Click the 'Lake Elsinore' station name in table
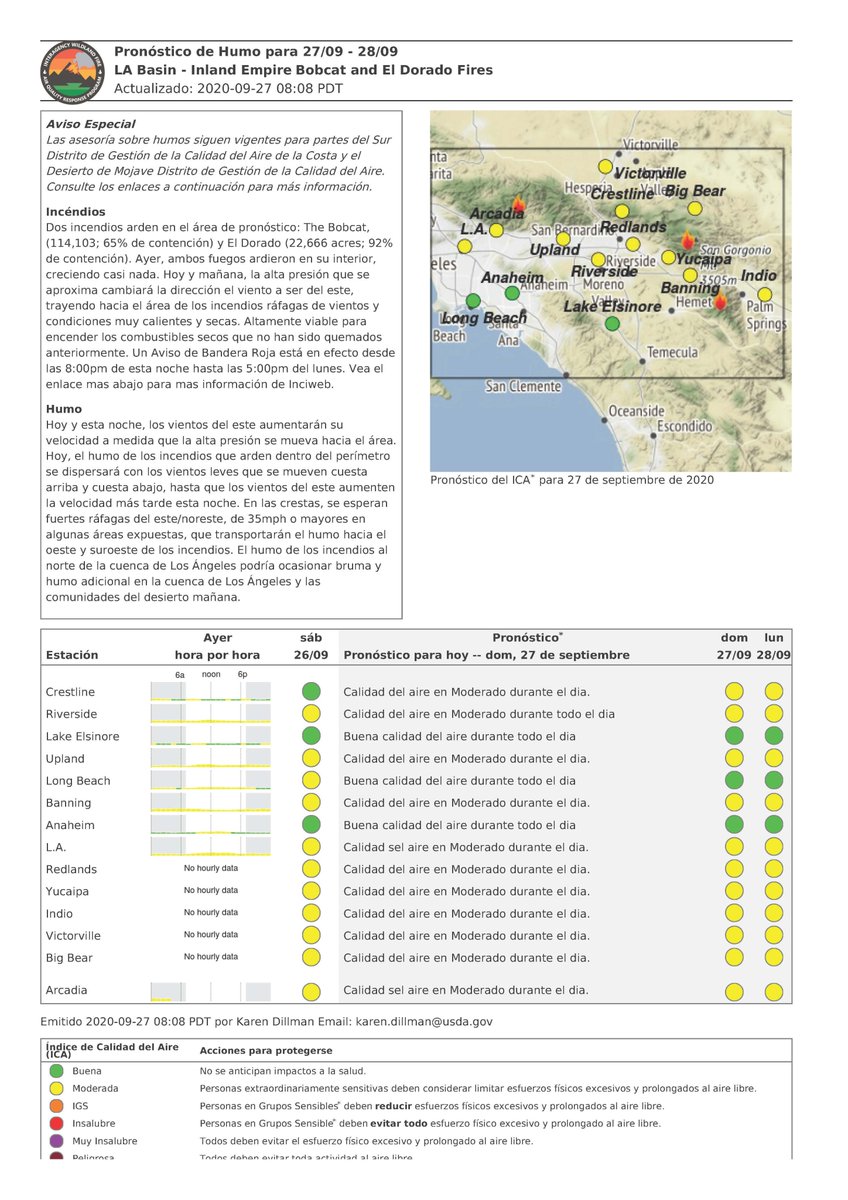 pos(82,736)
